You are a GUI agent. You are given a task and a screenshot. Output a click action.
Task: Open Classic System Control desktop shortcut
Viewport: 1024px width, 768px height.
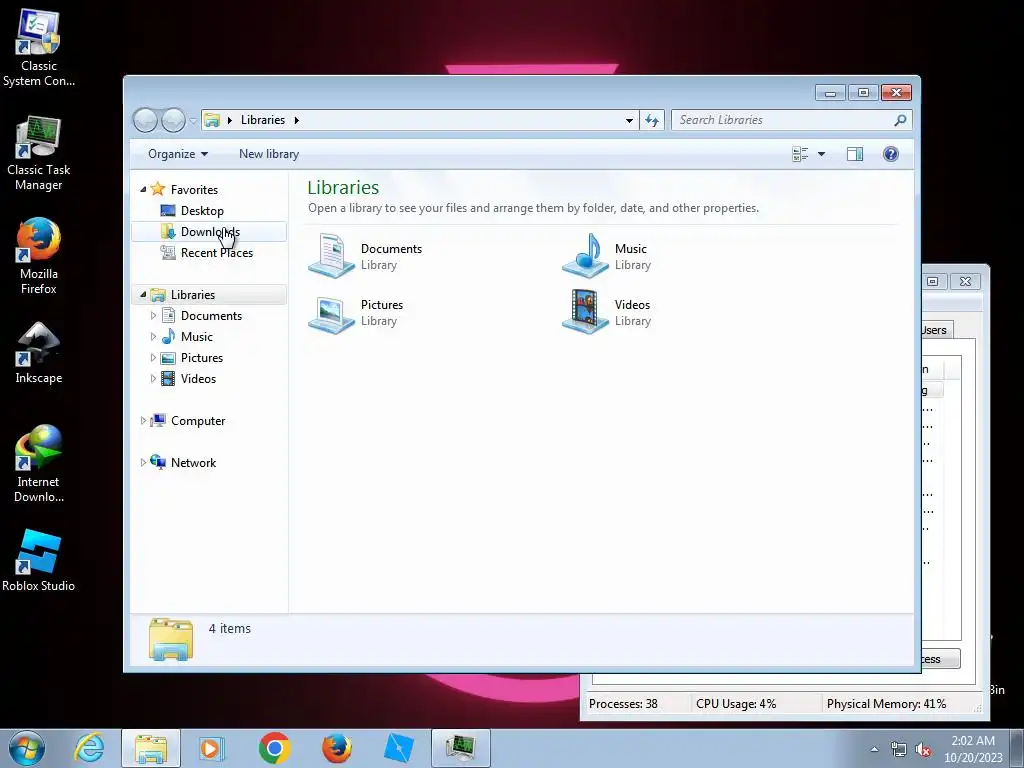point(39,48)
